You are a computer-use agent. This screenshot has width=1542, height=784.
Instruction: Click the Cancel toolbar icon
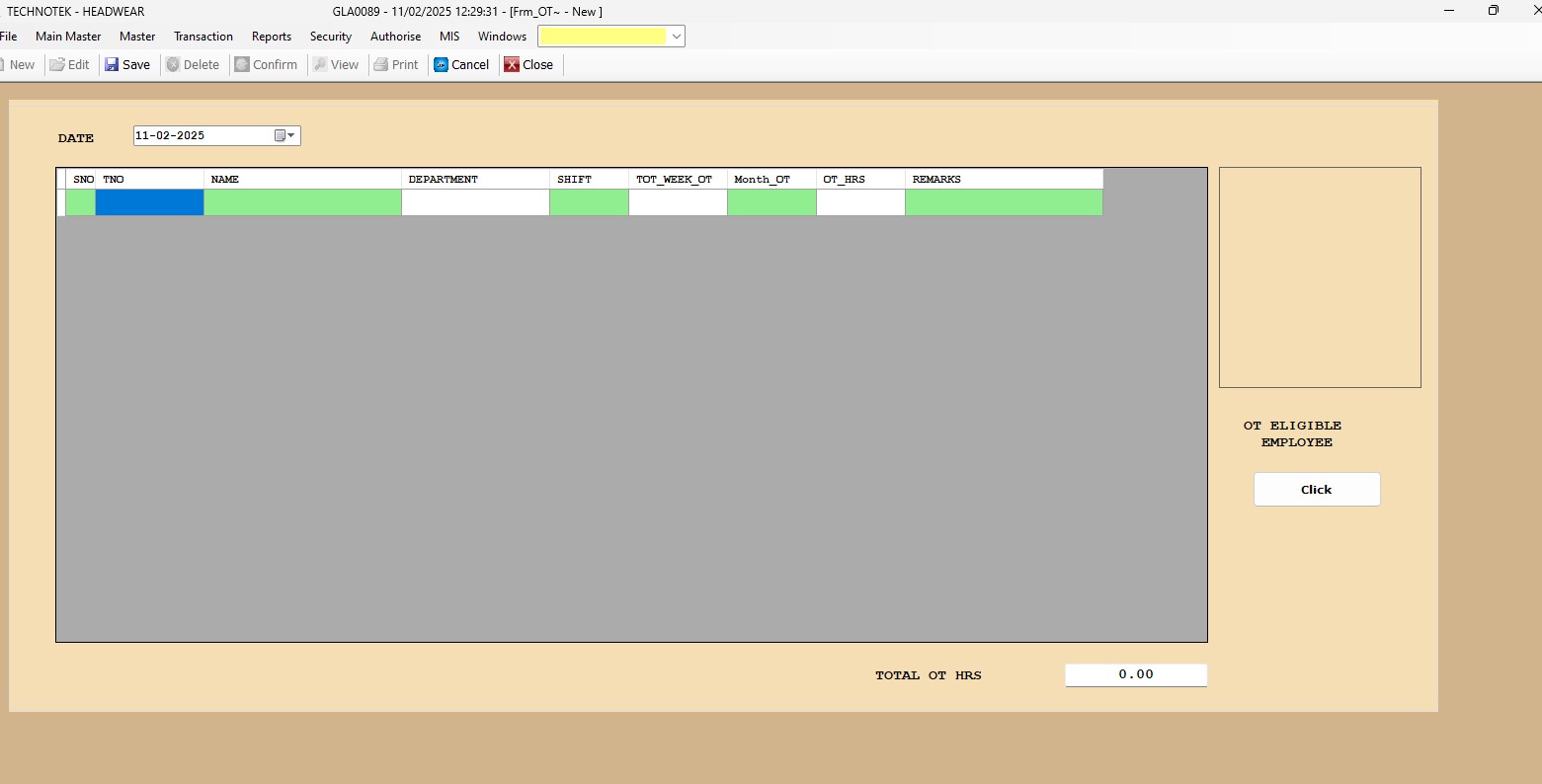pos(442,65)
